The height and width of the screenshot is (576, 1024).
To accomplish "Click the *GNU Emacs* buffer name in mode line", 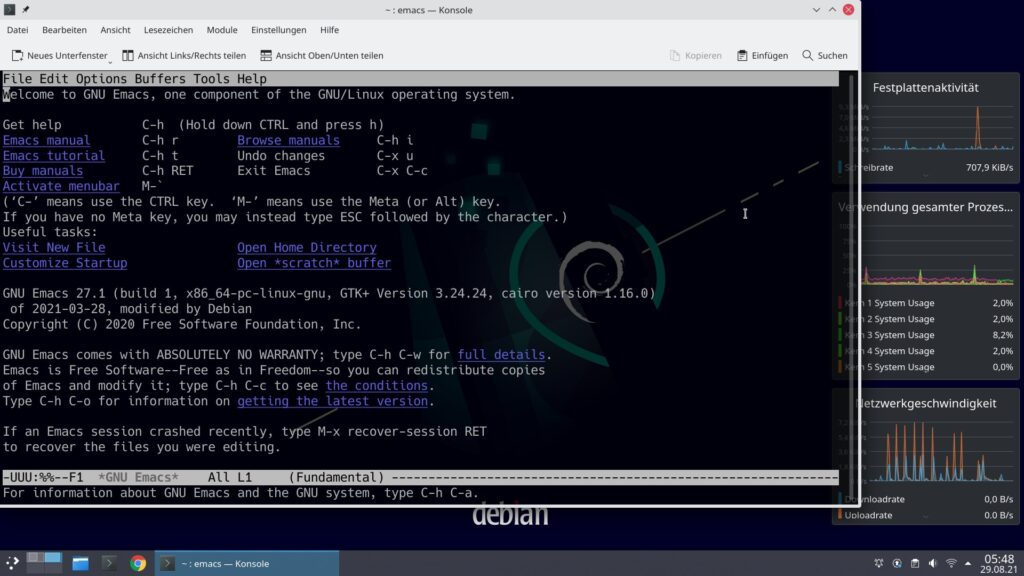I will (x=138, y=477).
